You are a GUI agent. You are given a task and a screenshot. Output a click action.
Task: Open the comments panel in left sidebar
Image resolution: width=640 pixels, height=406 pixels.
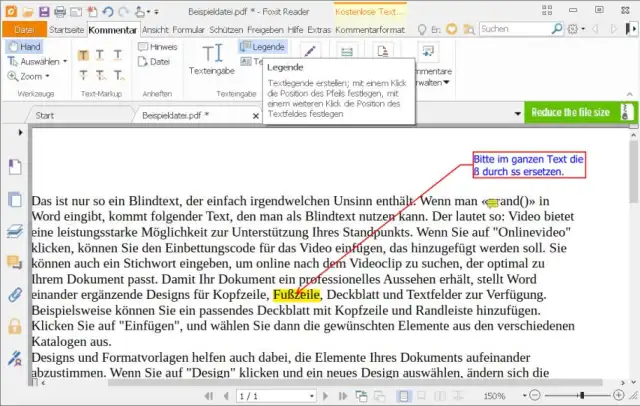coord(15,262)
